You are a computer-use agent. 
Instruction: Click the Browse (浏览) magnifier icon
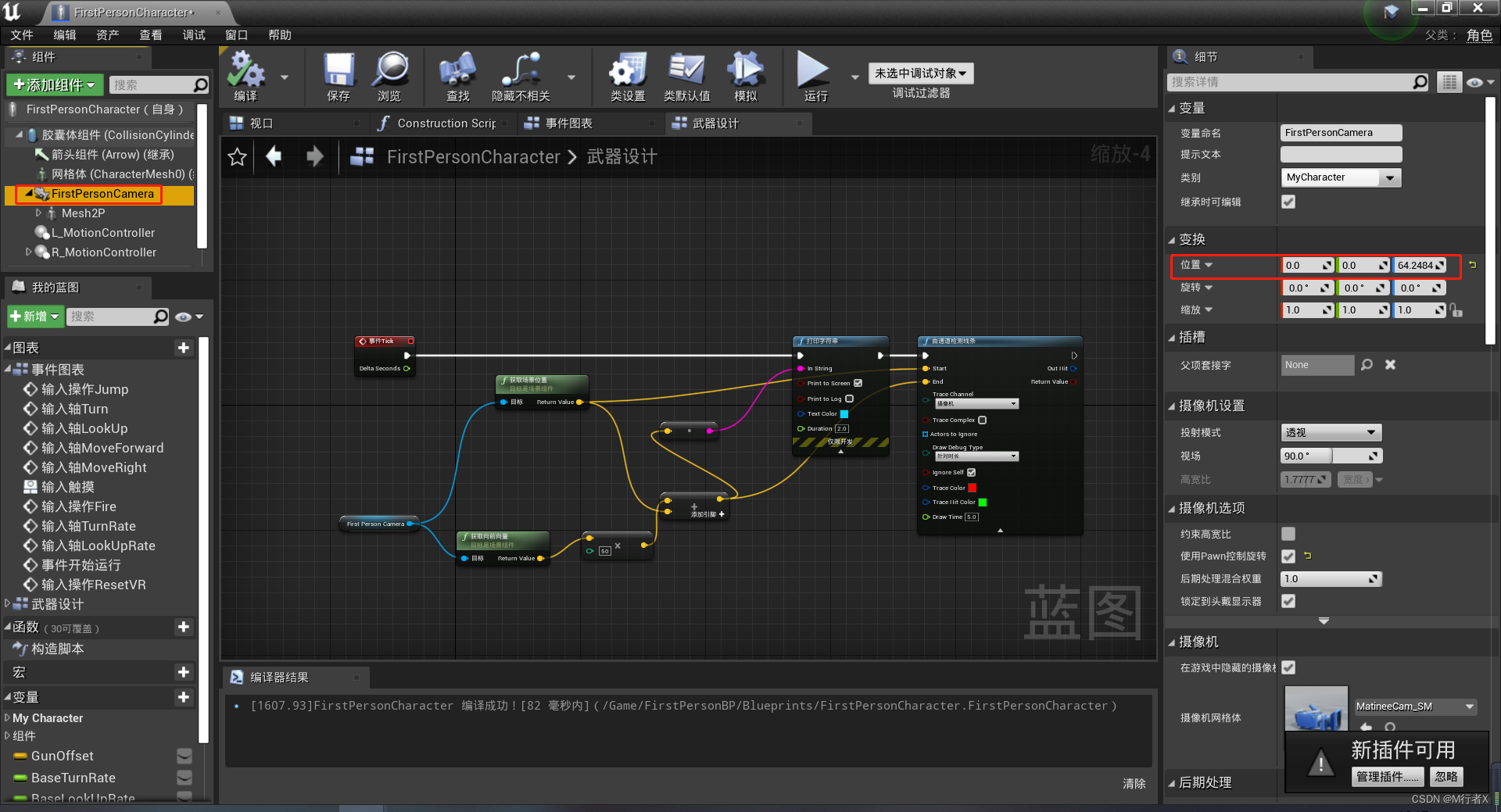389,70
